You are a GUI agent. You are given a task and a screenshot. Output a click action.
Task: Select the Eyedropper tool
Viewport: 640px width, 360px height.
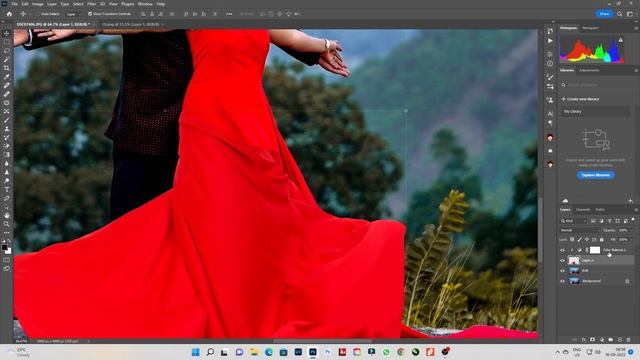7,77
